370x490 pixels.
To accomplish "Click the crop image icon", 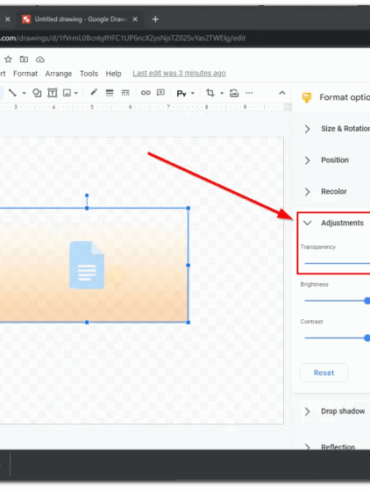I will (210, 93).
